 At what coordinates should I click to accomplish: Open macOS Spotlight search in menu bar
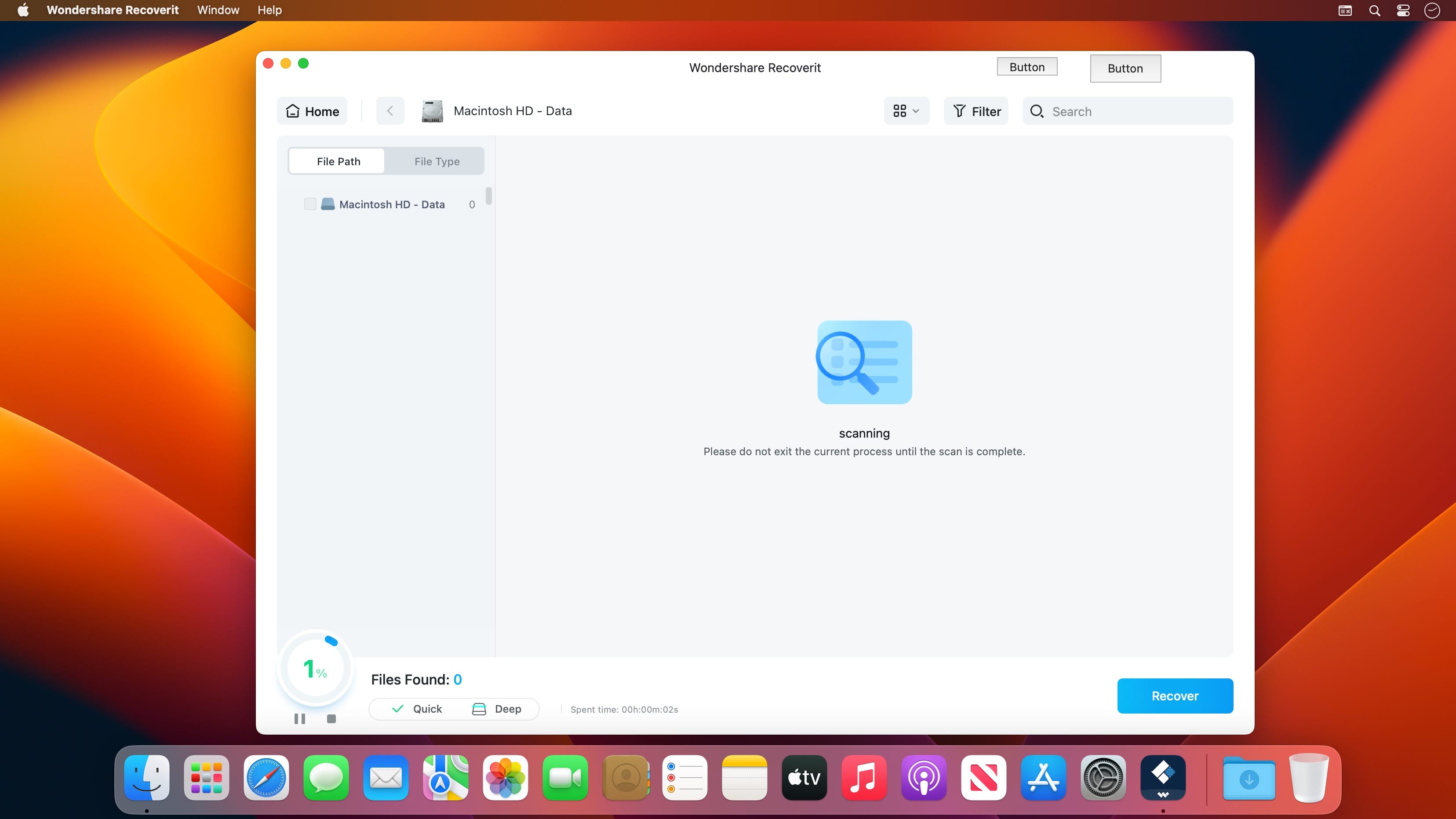click(x=1375, y=10)
